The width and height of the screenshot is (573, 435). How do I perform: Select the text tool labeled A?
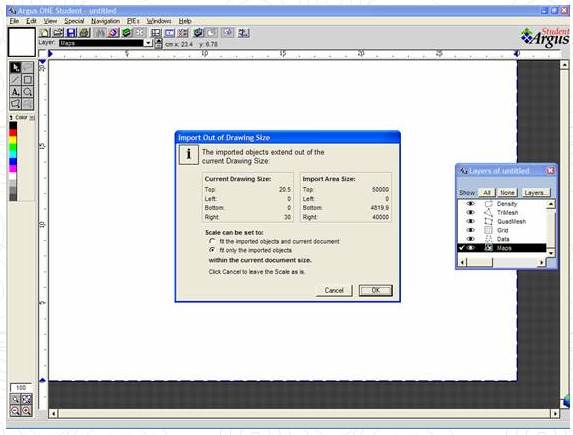tap(15, 92)
